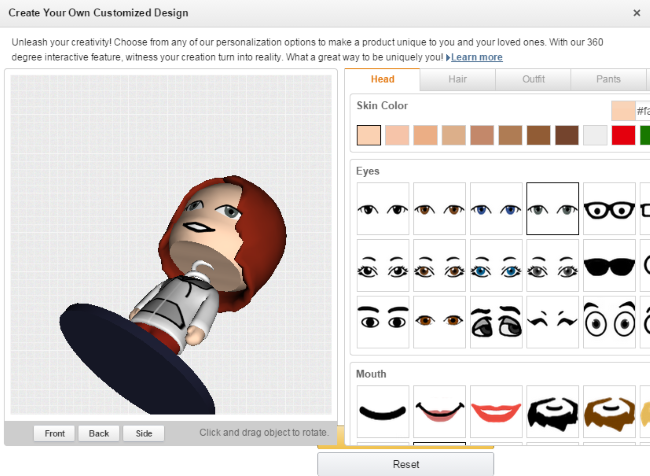
Task: Click the Back view button
Action: pos(98,433)
